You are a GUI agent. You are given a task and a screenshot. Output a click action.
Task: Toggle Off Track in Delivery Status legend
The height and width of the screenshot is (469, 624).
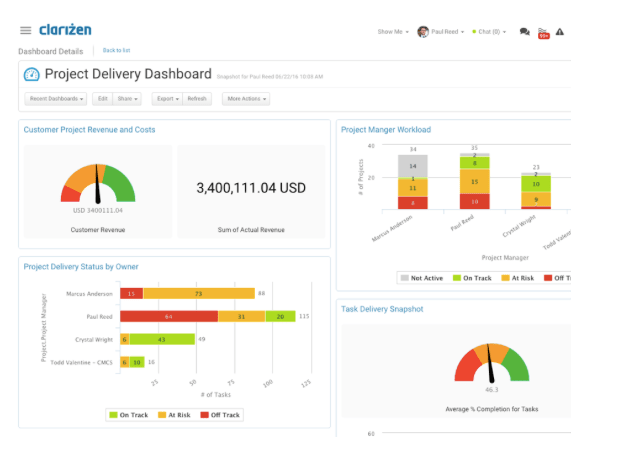pyautogui.click(x=220, y=415)
